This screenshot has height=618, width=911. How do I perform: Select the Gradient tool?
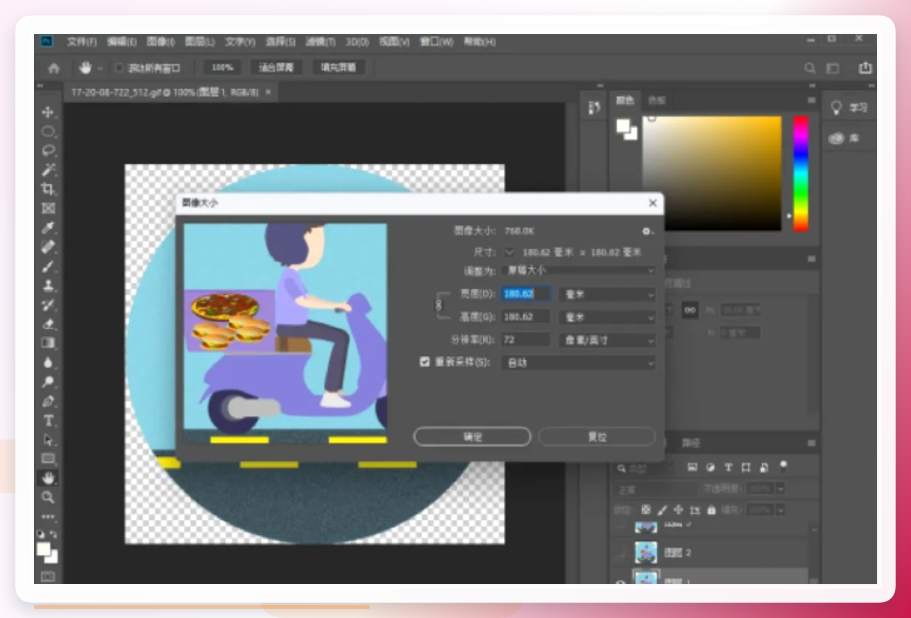[48, 343]
